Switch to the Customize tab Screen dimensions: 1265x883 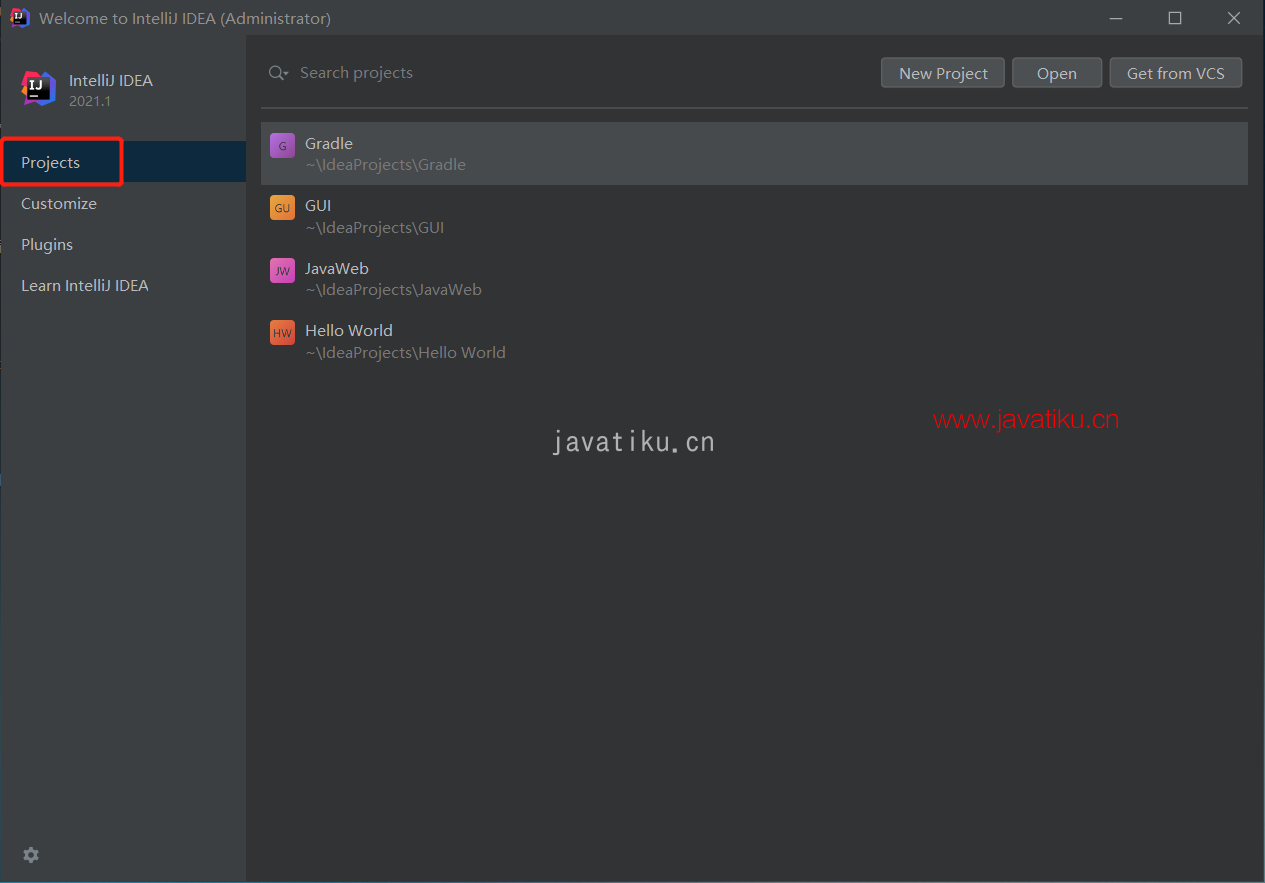(123, 203)
